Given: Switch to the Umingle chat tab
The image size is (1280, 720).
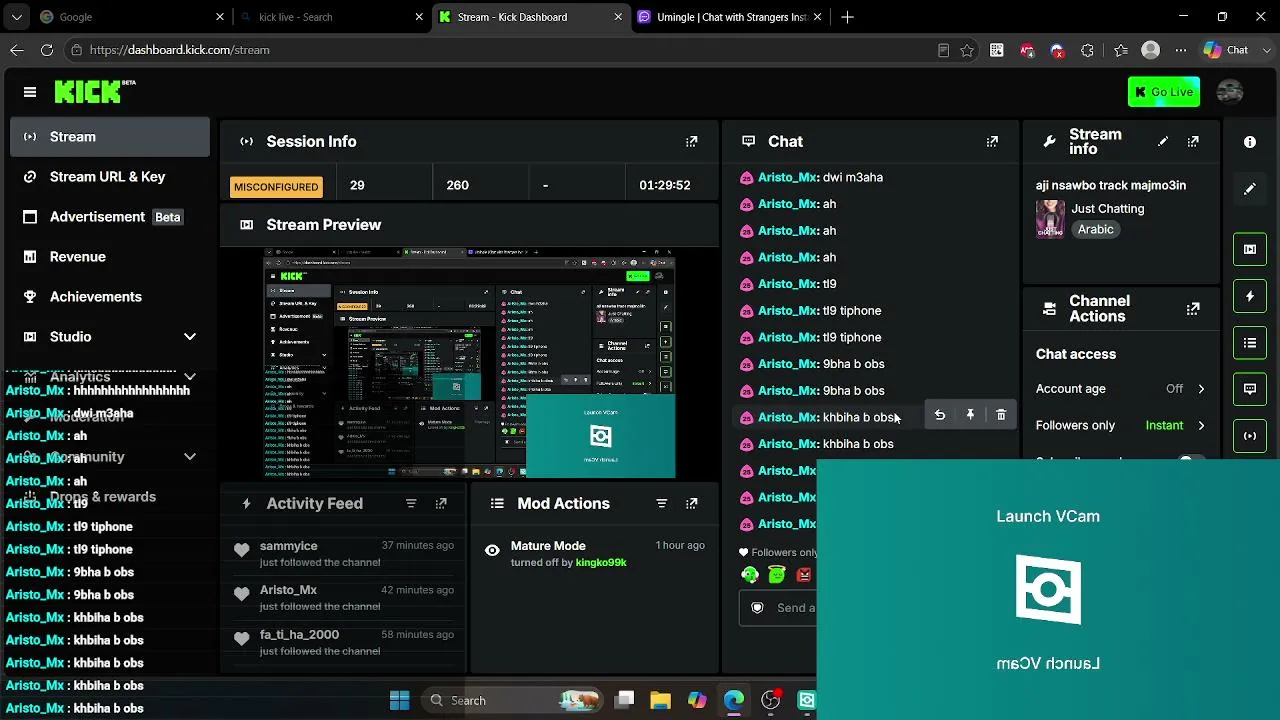Looking at the screenshot, I should coord(729,17).
